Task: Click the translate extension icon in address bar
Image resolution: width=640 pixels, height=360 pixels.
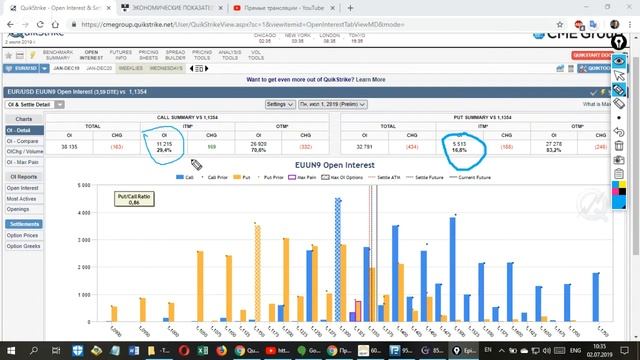Action: pyautogui.click(x=593, y=24)
